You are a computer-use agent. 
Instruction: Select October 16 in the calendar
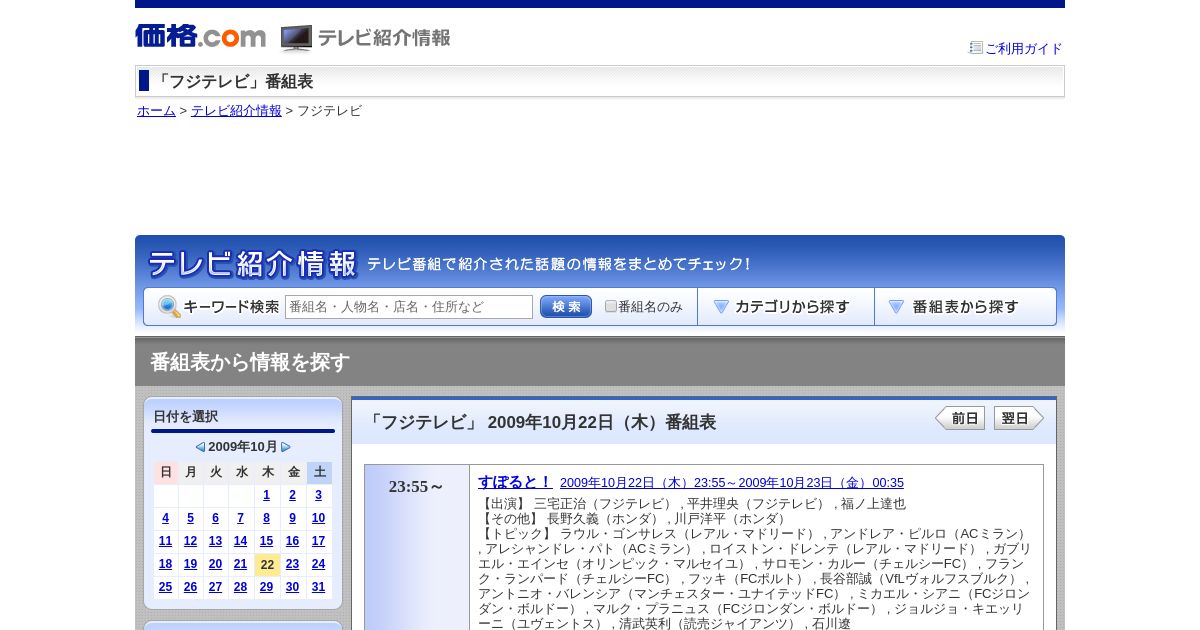293,541
